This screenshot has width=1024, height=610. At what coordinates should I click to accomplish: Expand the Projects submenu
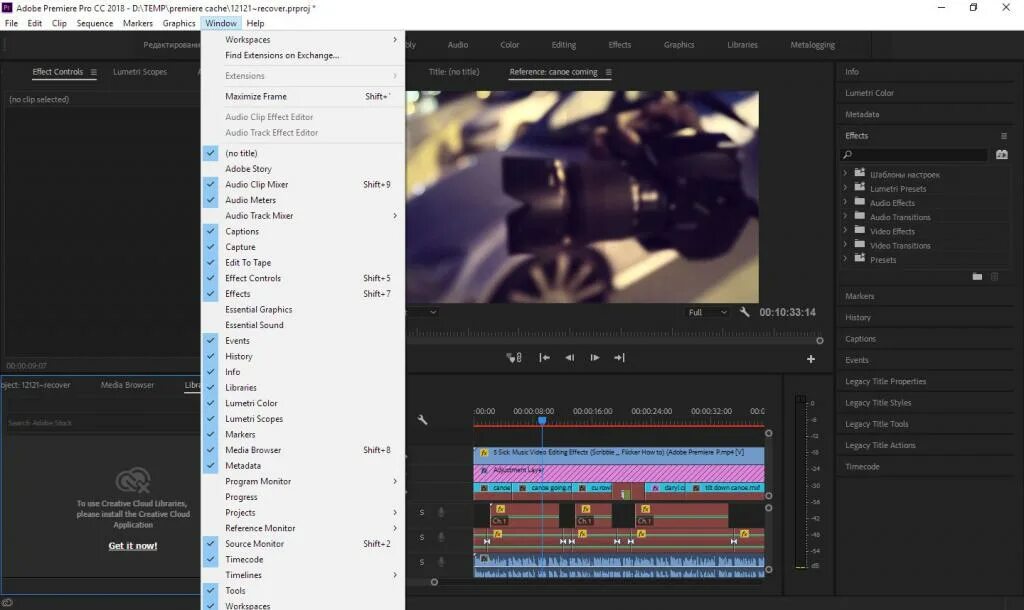303,513
